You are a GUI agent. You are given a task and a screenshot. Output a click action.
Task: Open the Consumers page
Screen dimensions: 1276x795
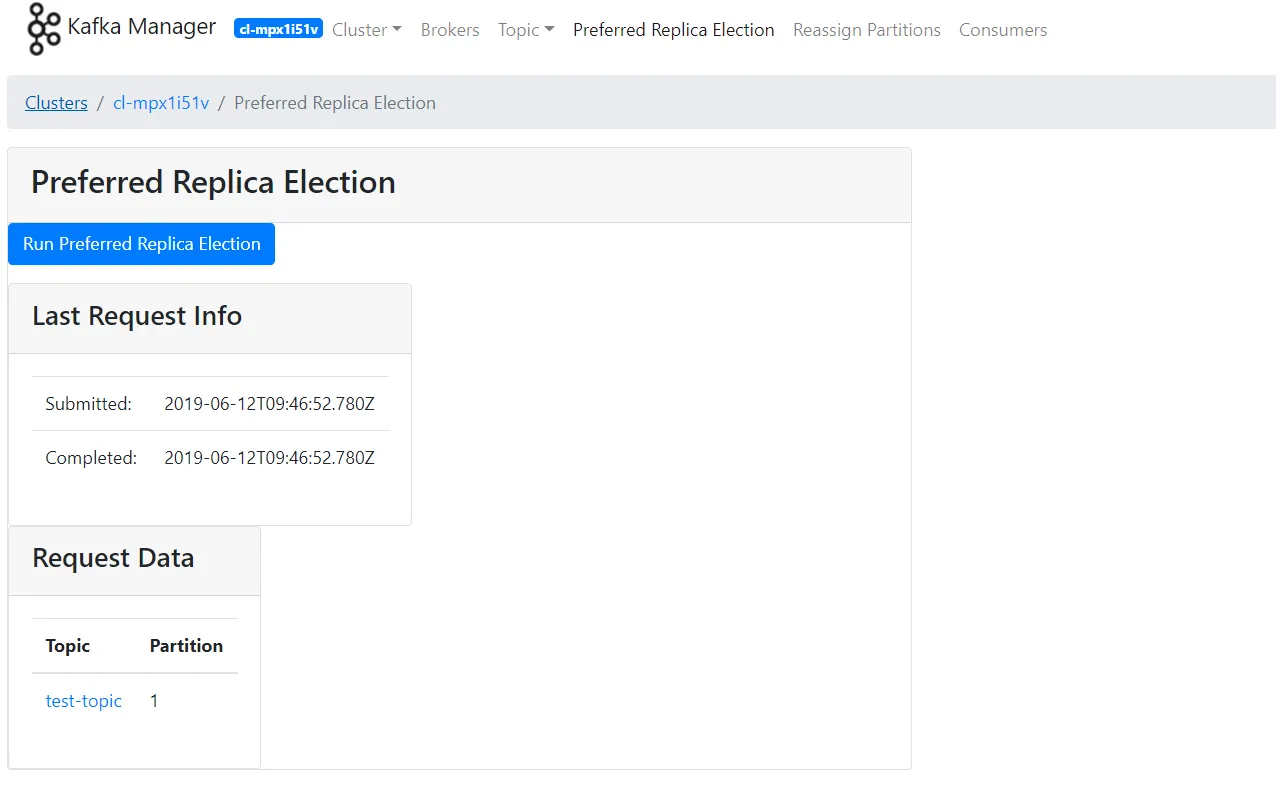point(1002,30)
